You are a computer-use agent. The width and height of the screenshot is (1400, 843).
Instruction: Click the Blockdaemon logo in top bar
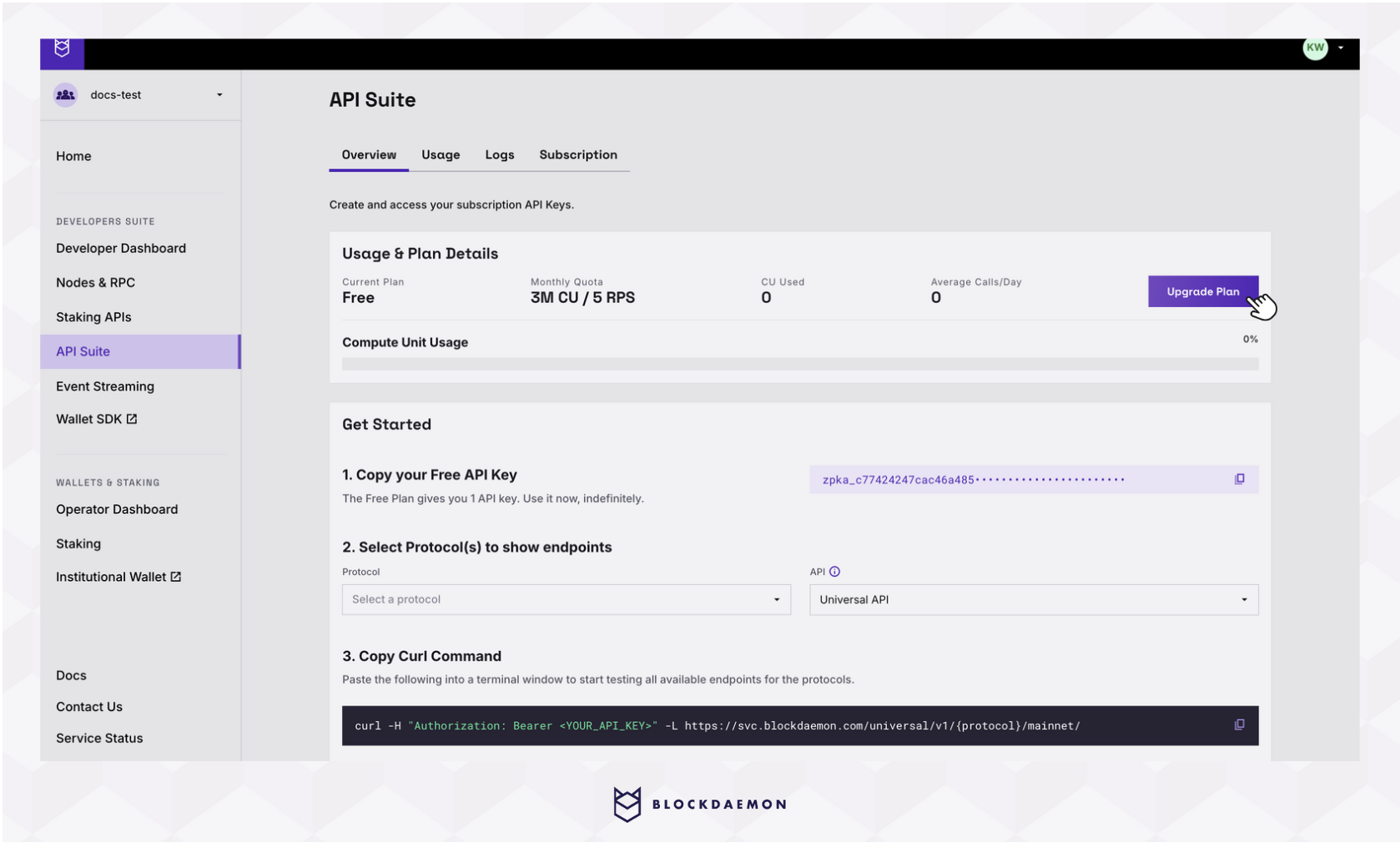pyautogui.click(x=62, y=49)
